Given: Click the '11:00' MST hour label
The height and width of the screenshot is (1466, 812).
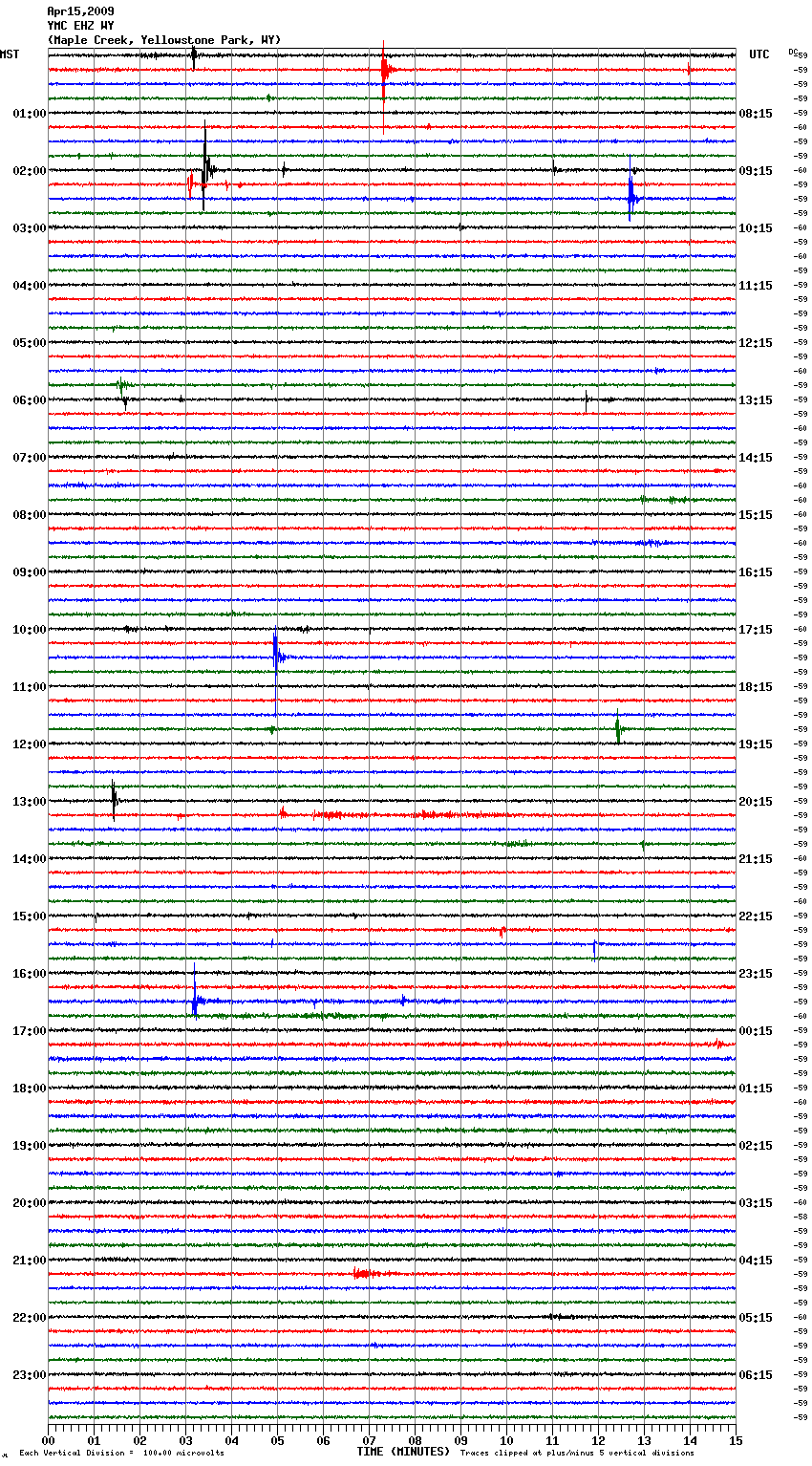Looking at the screenshot, I should pyautogui.click(x=30, y=687).
